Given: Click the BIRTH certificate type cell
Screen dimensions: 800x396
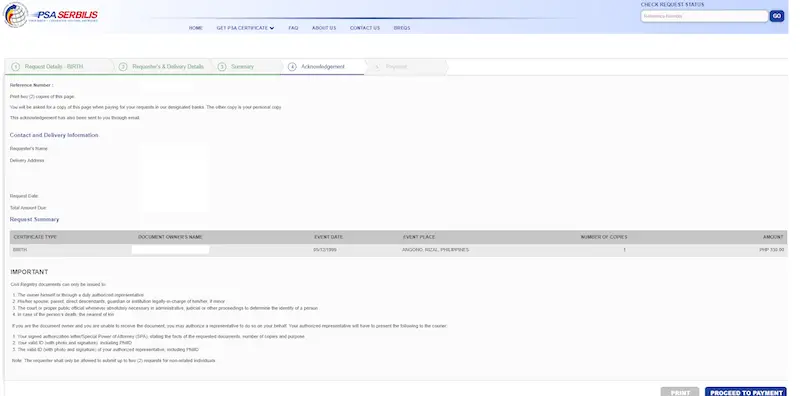Looking at the screenshot, I should coord(20,250).
